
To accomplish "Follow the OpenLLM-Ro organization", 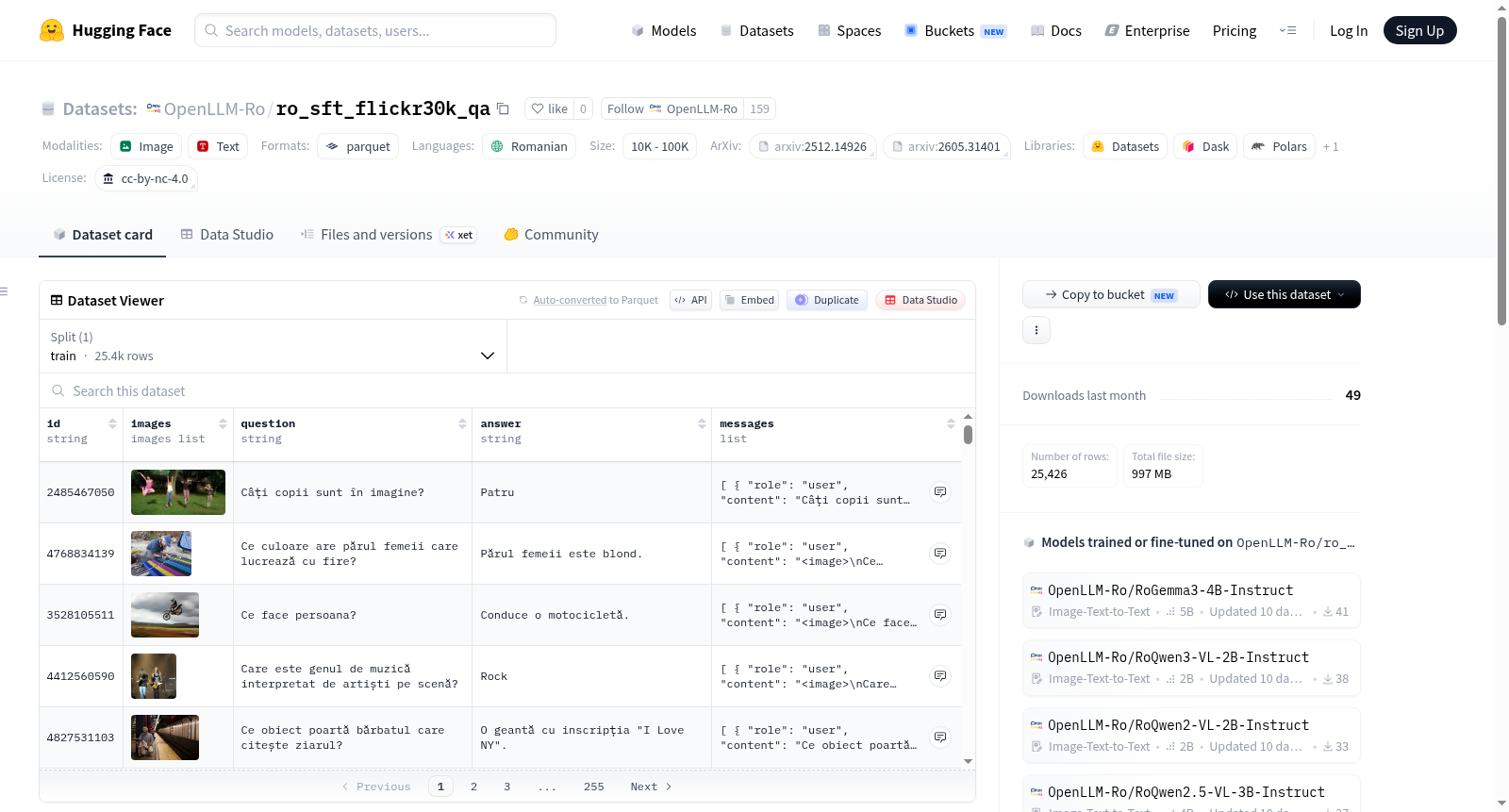I will tap(672, 108).
